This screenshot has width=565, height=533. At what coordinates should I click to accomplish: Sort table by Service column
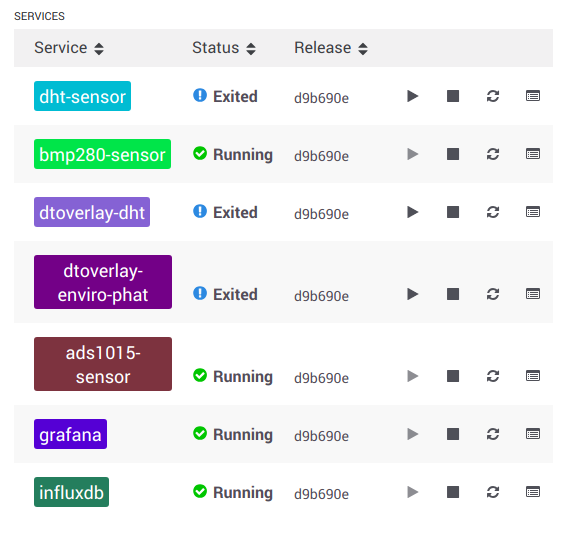click(x=69, y=48)
